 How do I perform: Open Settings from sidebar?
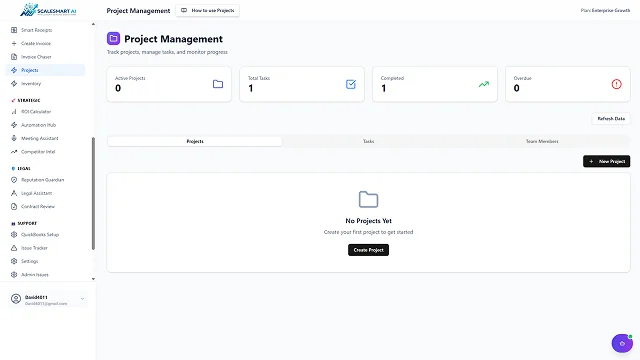(x=45, y=261)
